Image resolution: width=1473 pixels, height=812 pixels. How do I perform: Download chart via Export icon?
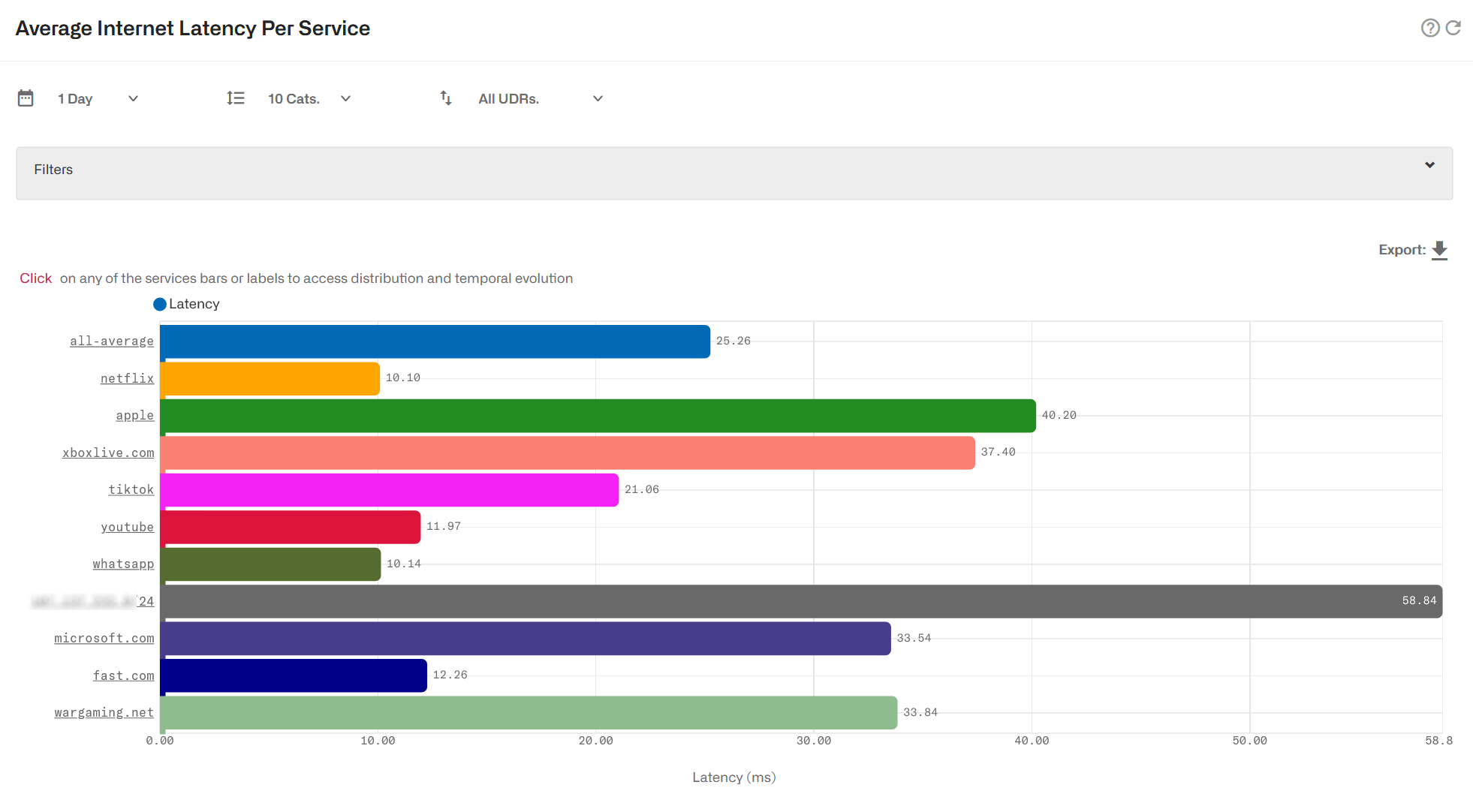(1439, 250)
